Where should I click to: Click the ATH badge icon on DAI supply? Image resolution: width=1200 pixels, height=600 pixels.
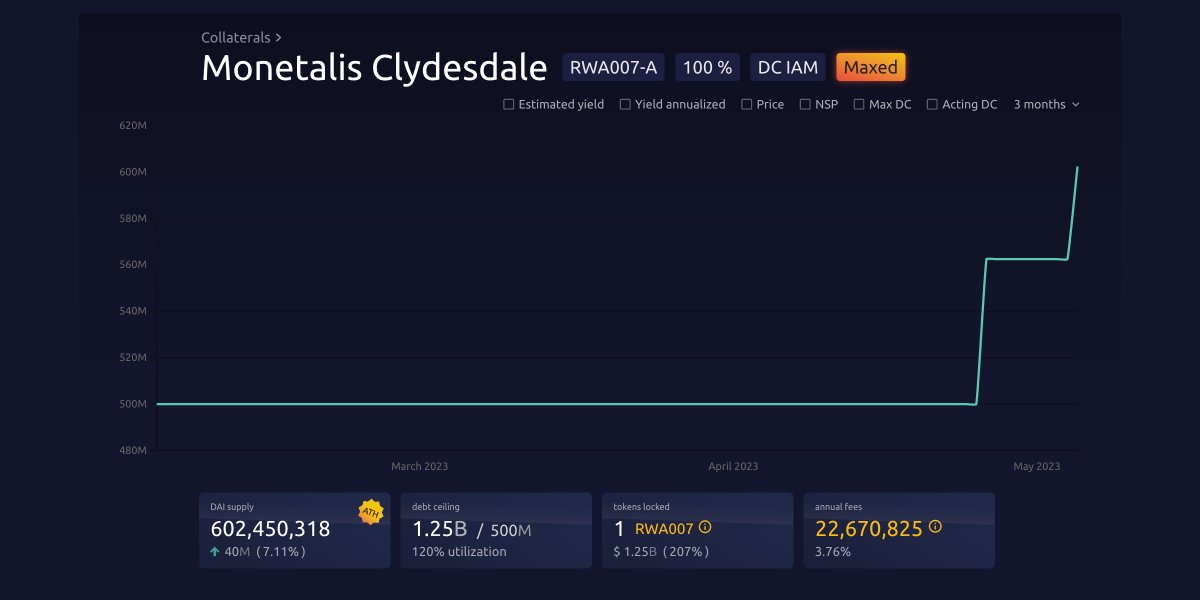[370, 512]
